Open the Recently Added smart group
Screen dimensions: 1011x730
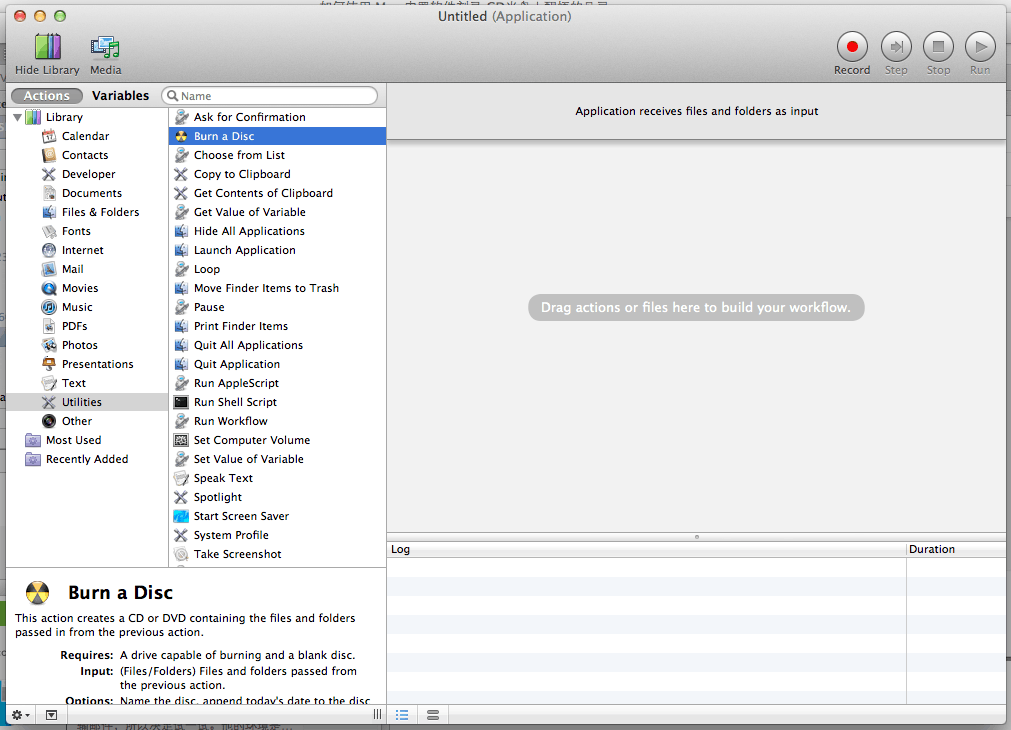[86, 459]
